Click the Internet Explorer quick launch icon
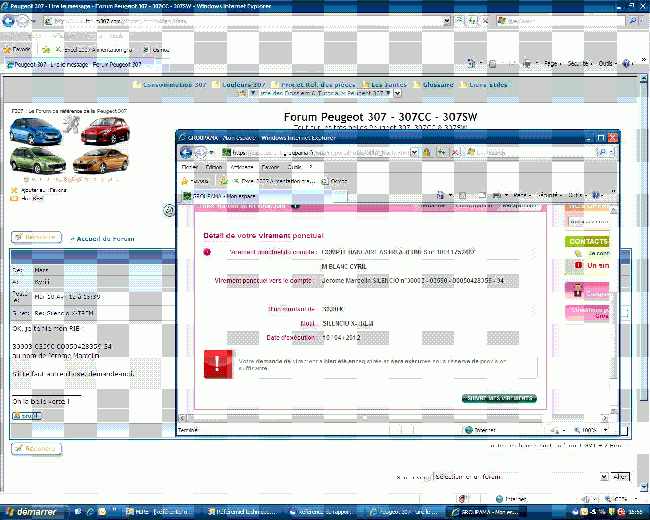Image resolution: width=650 pixels, height=520 pixels. pos(90,512)
